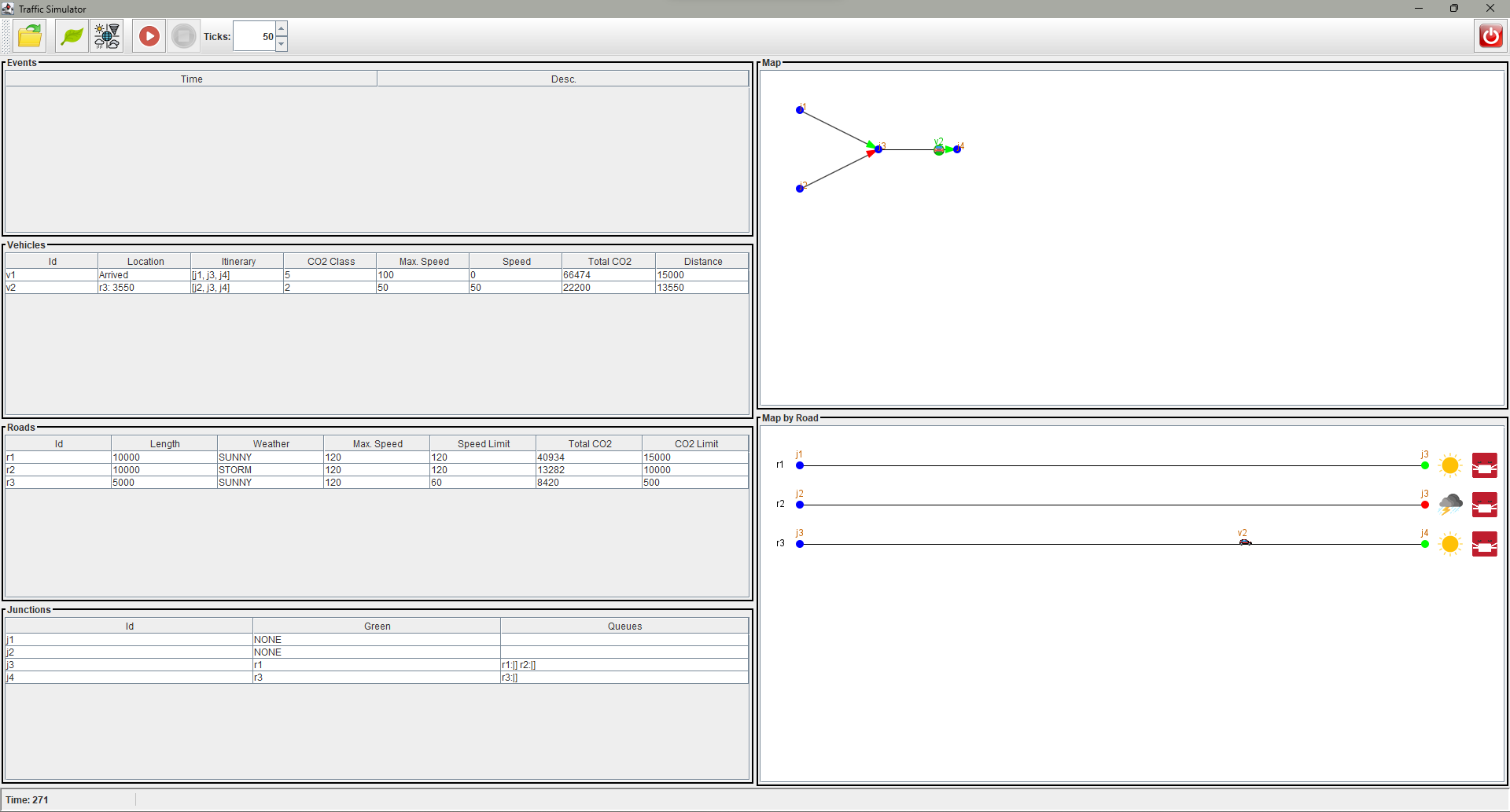The image size is (1510, 812).
Task: Click the Green column header in Junctions
Action: 377,626
